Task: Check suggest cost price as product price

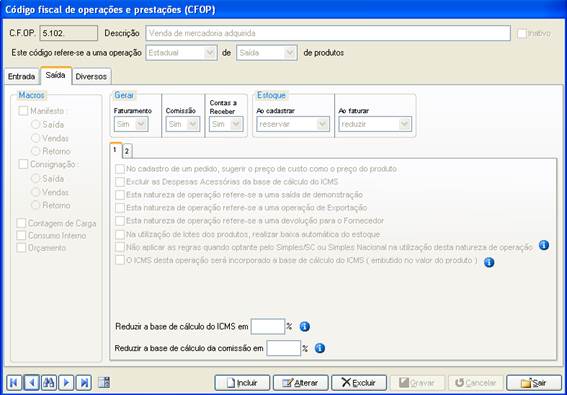Action: (120, 169)
